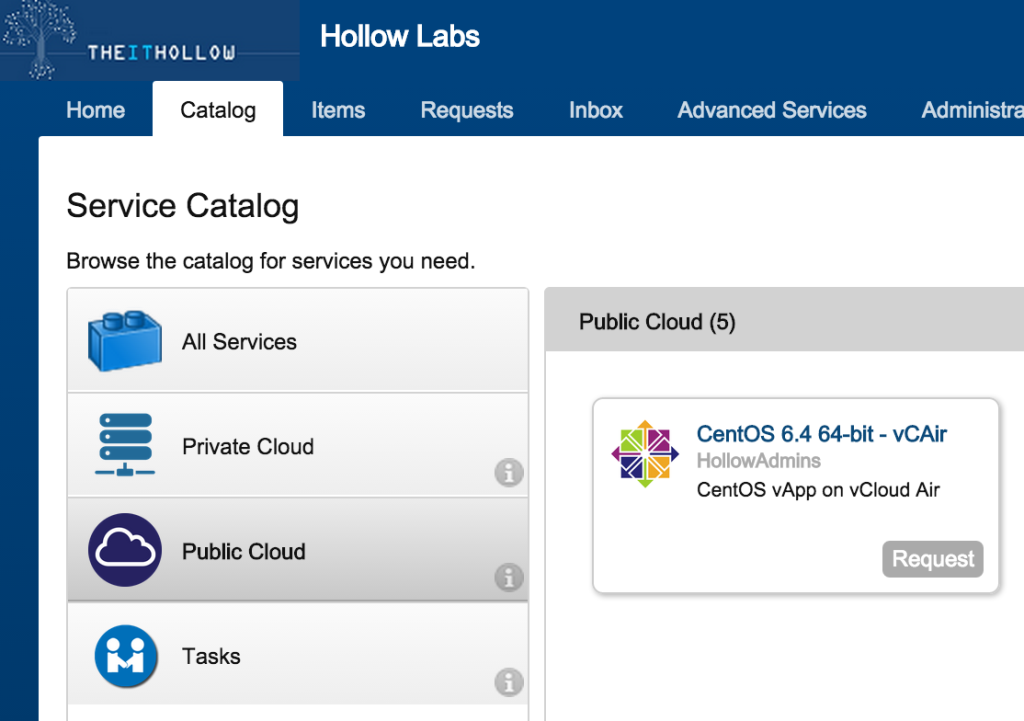The image size is (1024, 721).
Task: Open the Advanced Services tab
Action: click(x=771, y=110)
